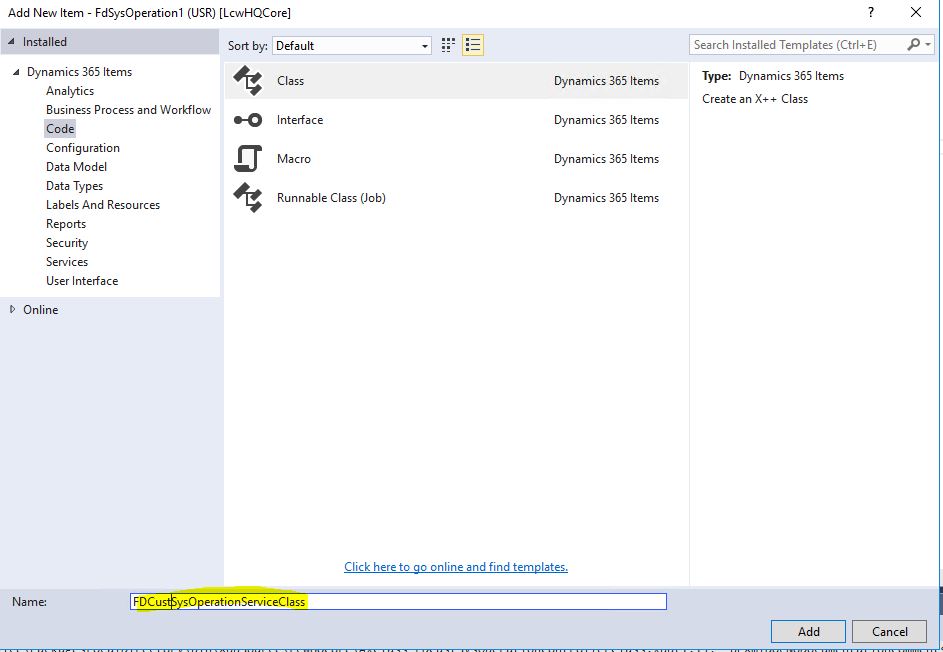Viewport: 943px width, 652px height.
Task: Select the Runnable Class (Job) name
Action: 331,198
